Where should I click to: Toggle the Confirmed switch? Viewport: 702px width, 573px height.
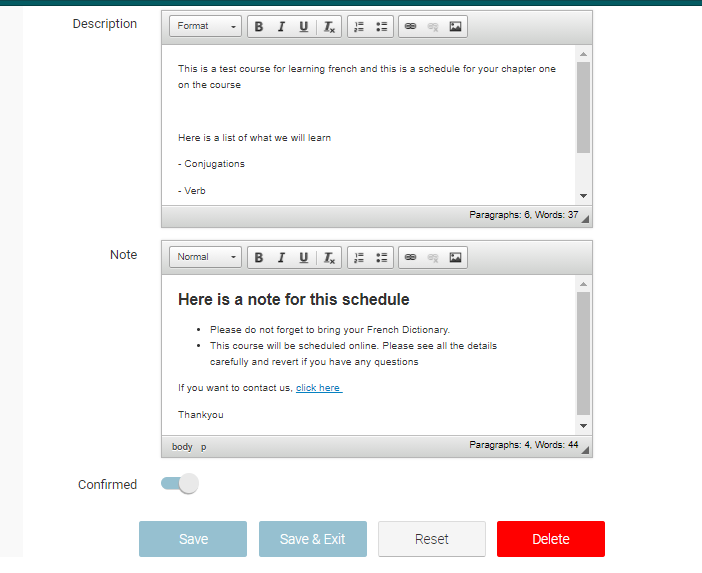tap(180, 484)
